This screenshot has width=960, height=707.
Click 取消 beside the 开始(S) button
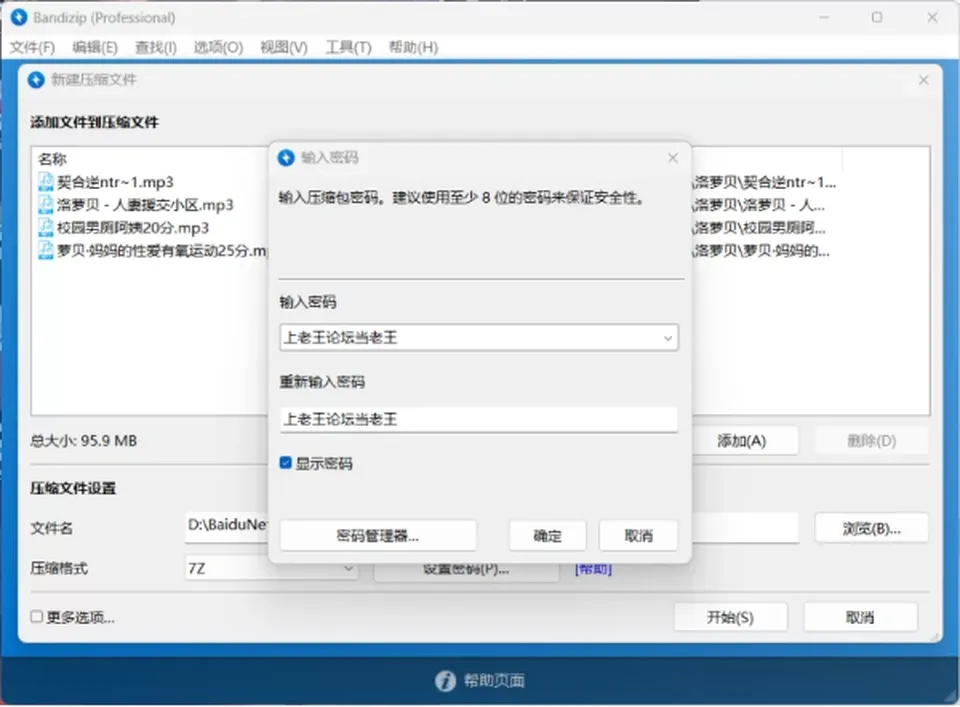pyautogui.click(x=860, y=617)
